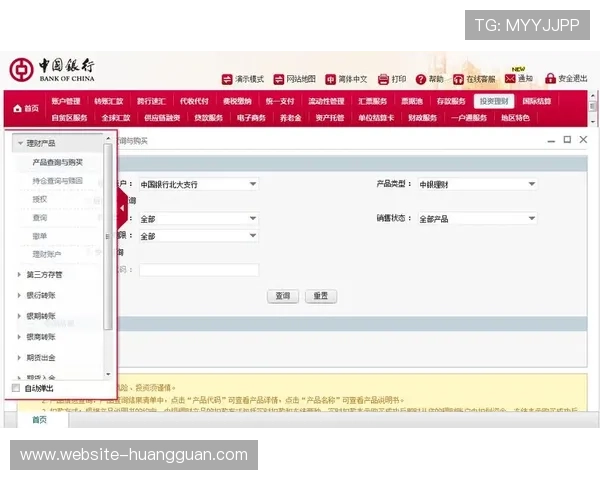The image size is (600, 480).
Task: Open the 网站地图 site map icon
Action: 279,79
